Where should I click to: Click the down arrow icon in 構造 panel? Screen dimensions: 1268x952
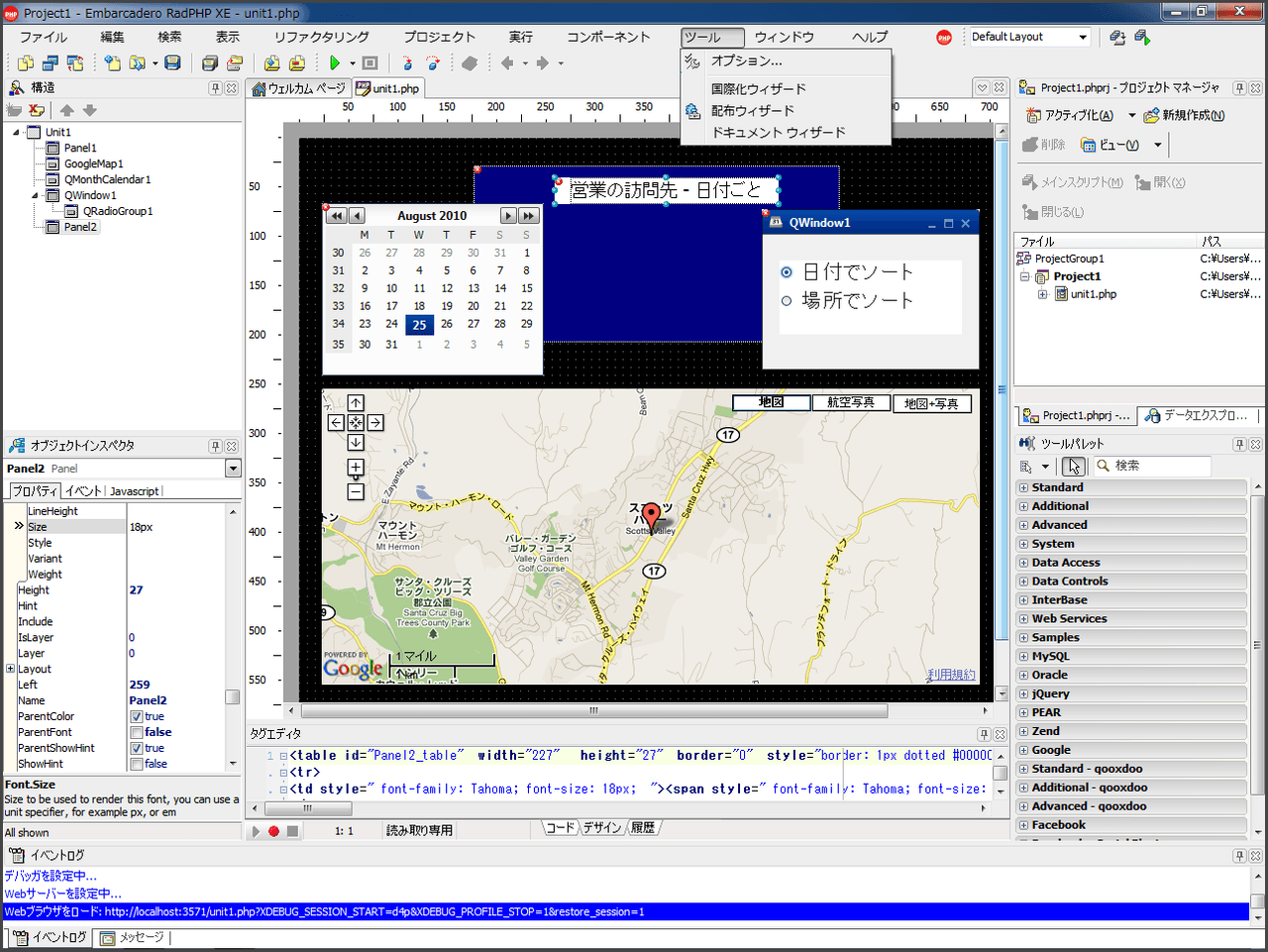coord(90,111)
